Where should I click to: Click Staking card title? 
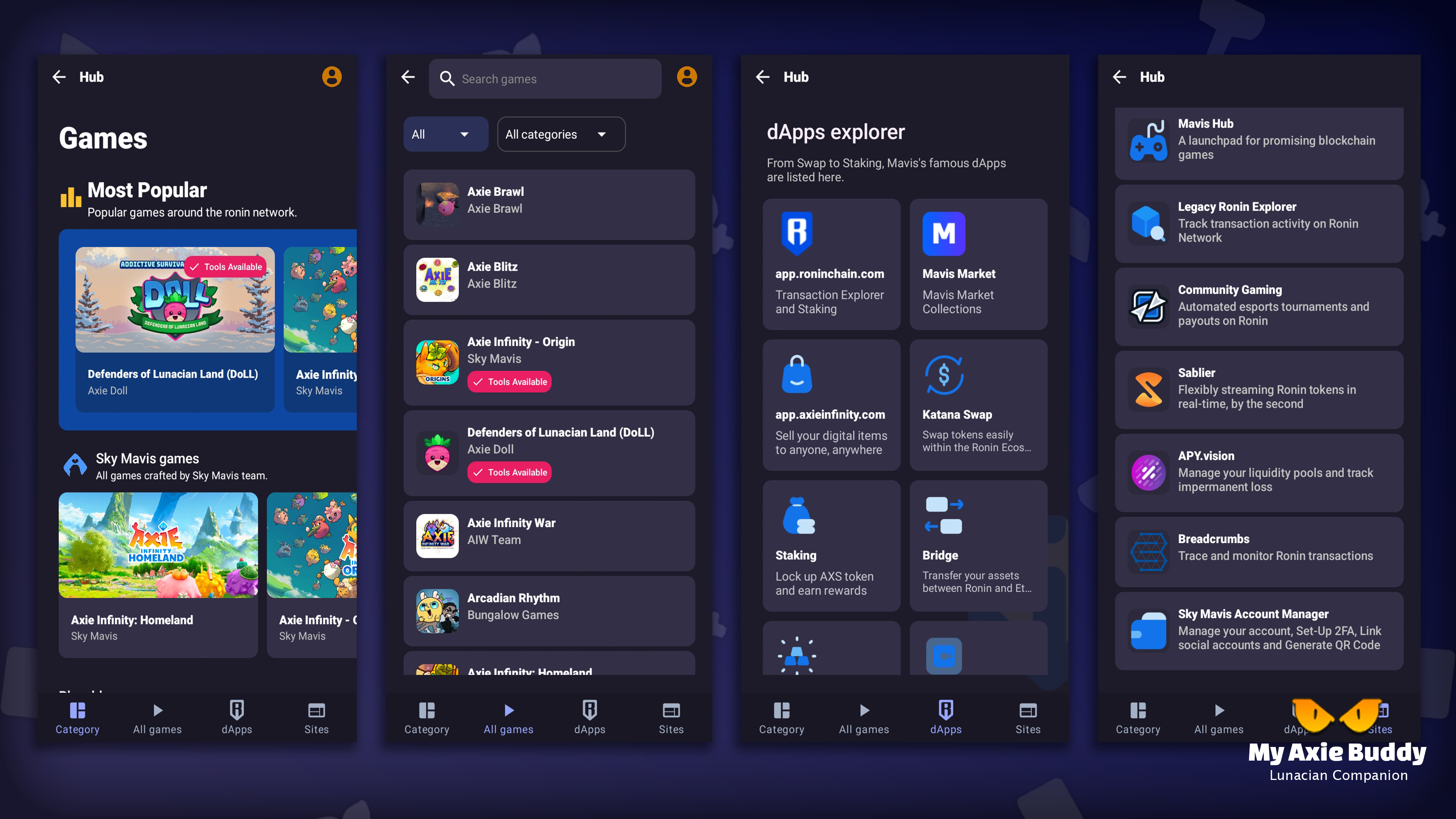tap(796, 555)
